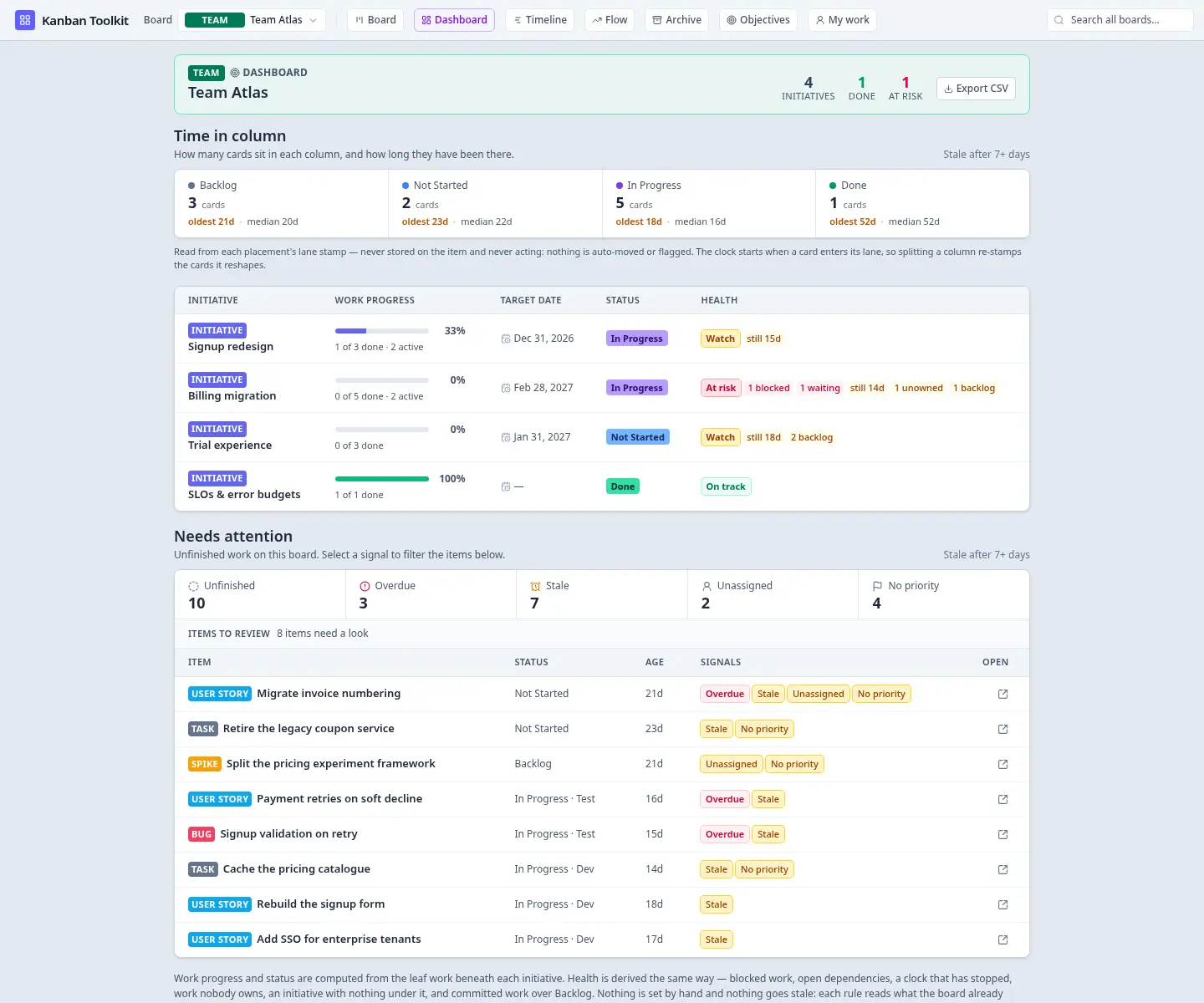Open Retire the legacy coupon service externally

coord(1002,729)
